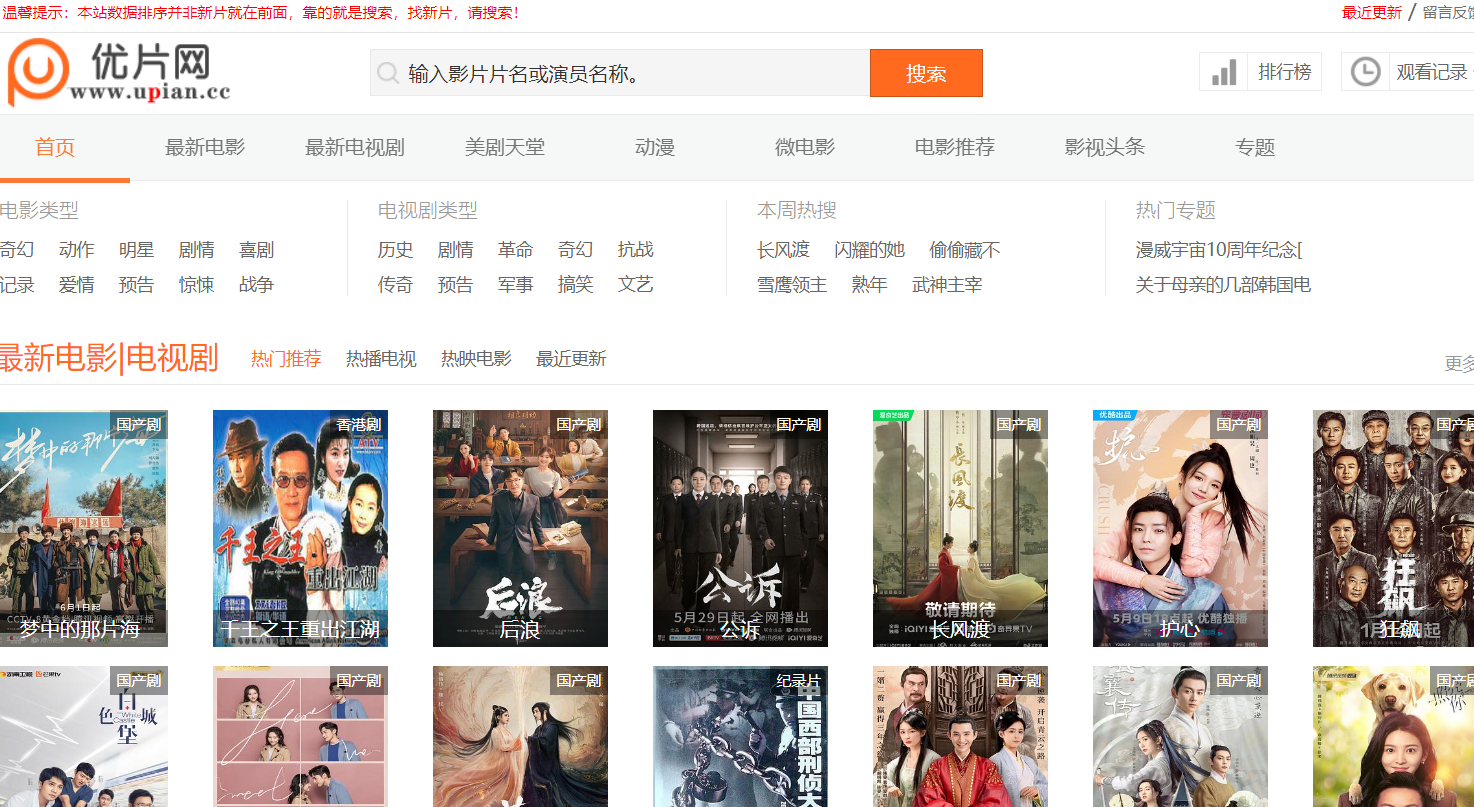This screenshot has height=807, width=1474.
Task: Switch to the 热映电影 tab
Action: point(476,359)
